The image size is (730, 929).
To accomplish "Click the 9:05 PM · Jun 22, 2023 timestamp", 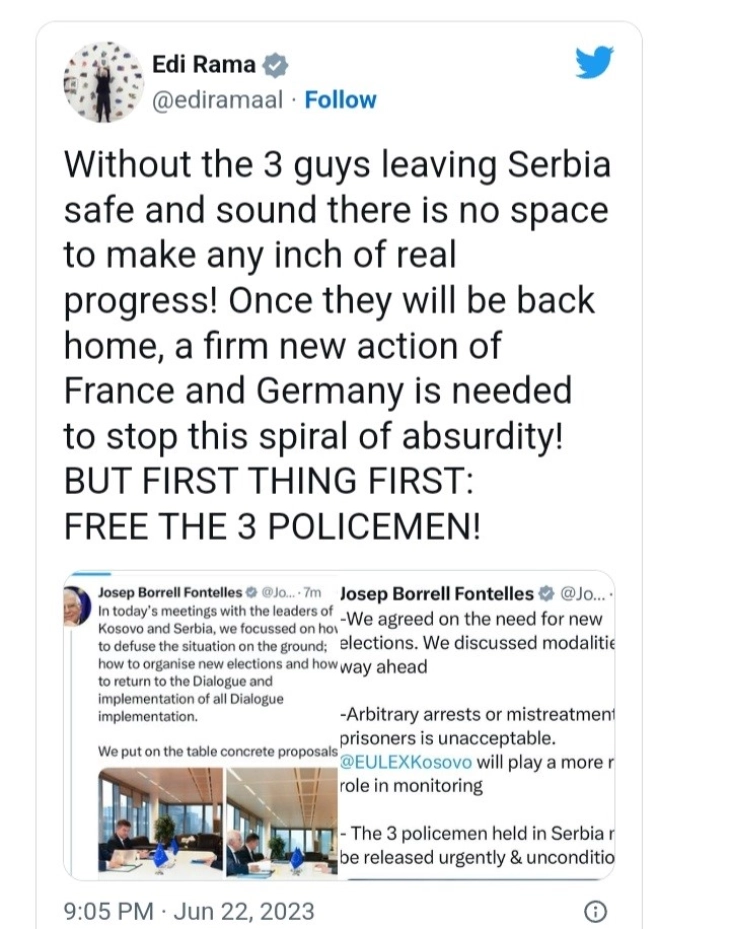I will click(x=188, y=911).
